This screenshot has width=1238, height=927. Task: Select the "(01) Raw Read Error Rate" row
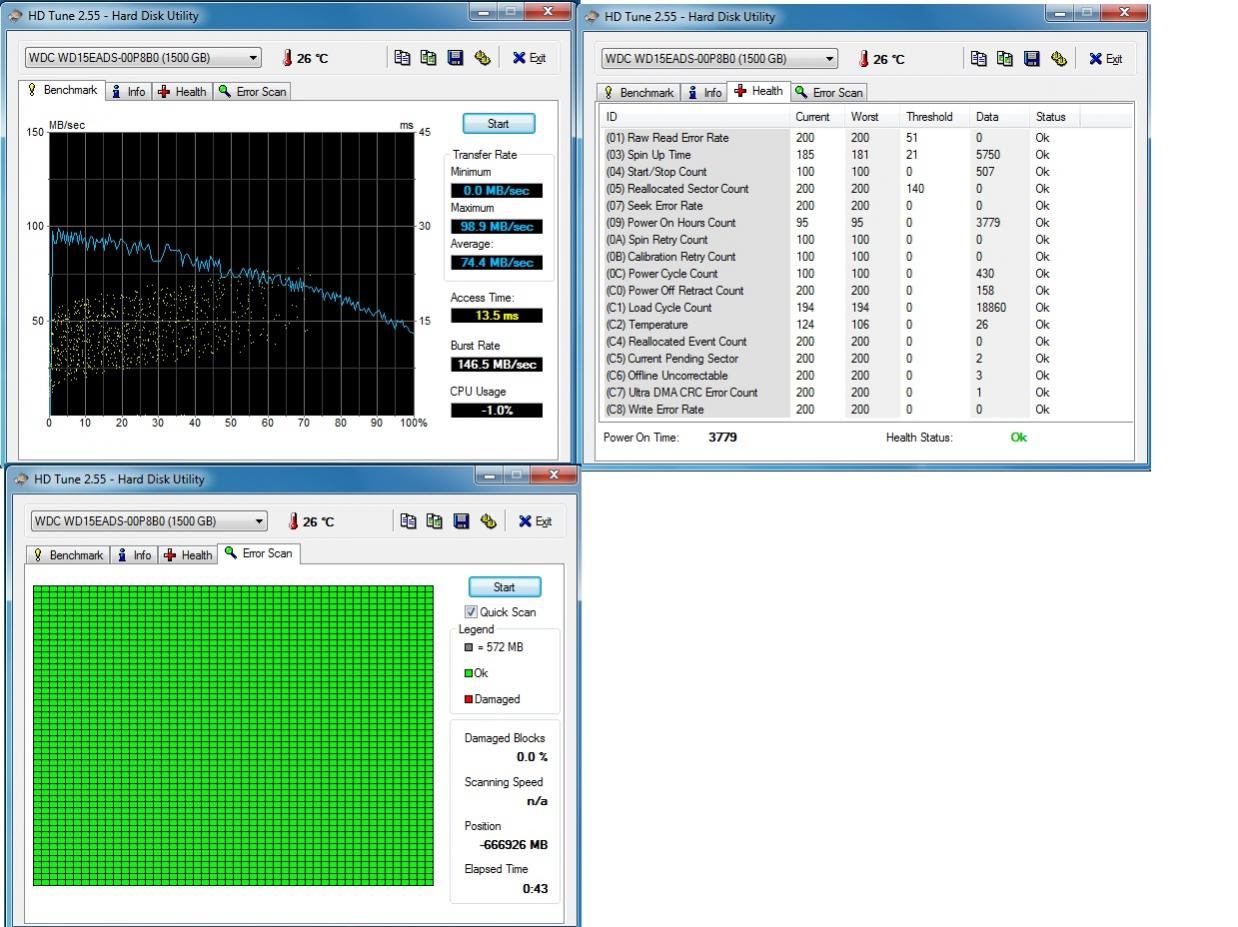(x=866, y=138)
